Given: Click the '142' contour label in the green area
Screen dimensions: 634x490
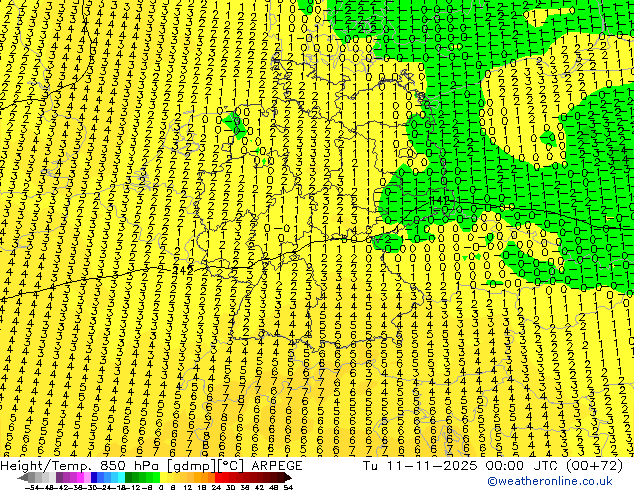Looking at the screenshot, I should [440, 200].
